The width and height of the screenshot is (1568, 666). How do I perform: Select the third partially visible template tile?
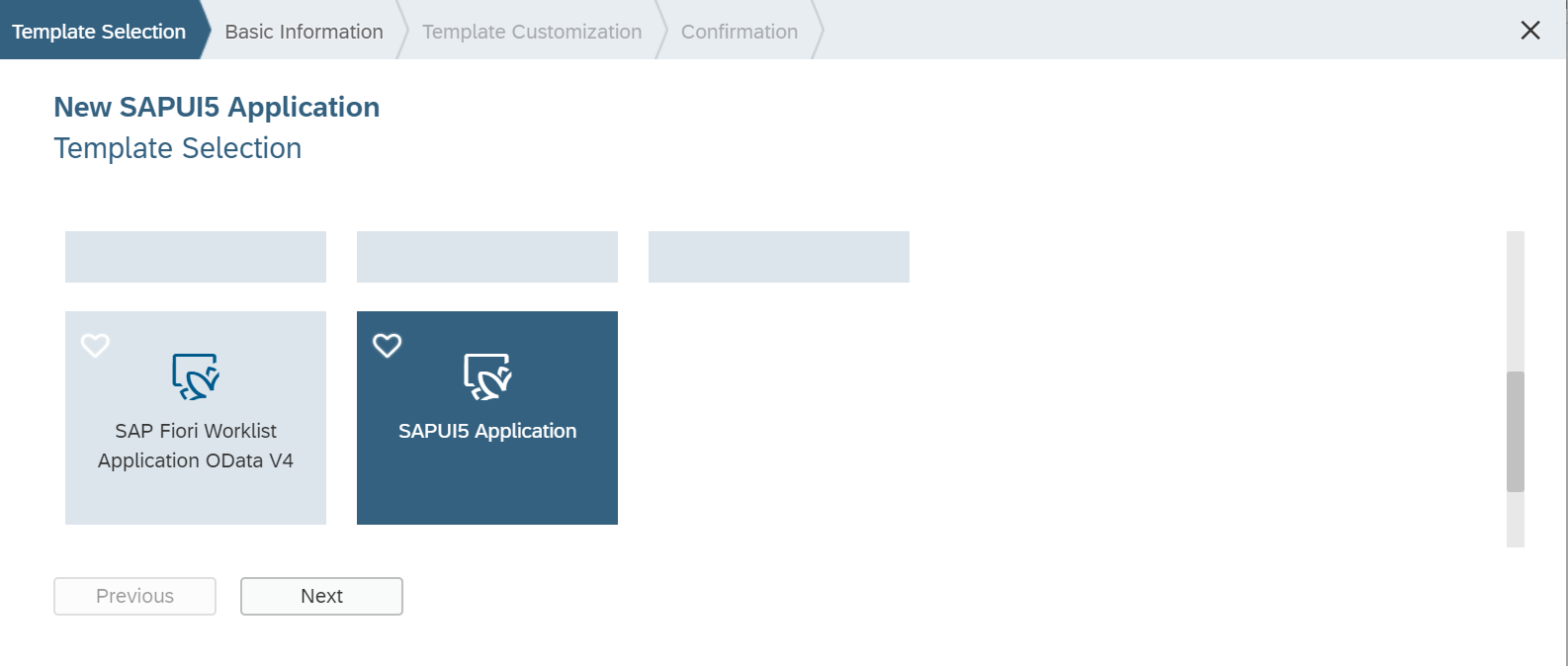click(779, 257)
